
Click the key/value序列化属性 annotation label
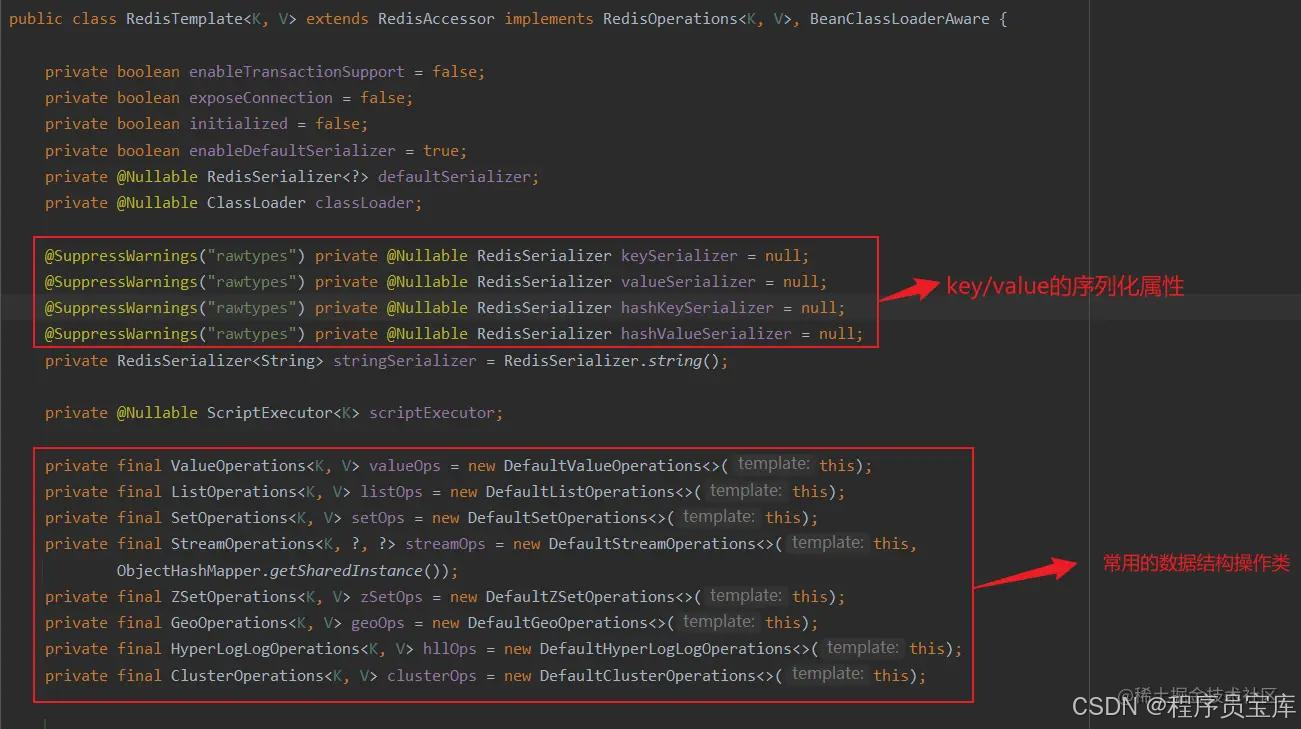(1066, 285)
